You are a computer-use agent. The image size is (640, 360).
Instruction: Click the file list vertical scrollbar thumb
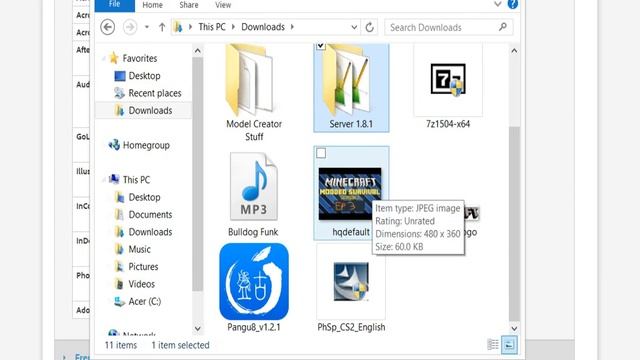[x=514, y=224]
